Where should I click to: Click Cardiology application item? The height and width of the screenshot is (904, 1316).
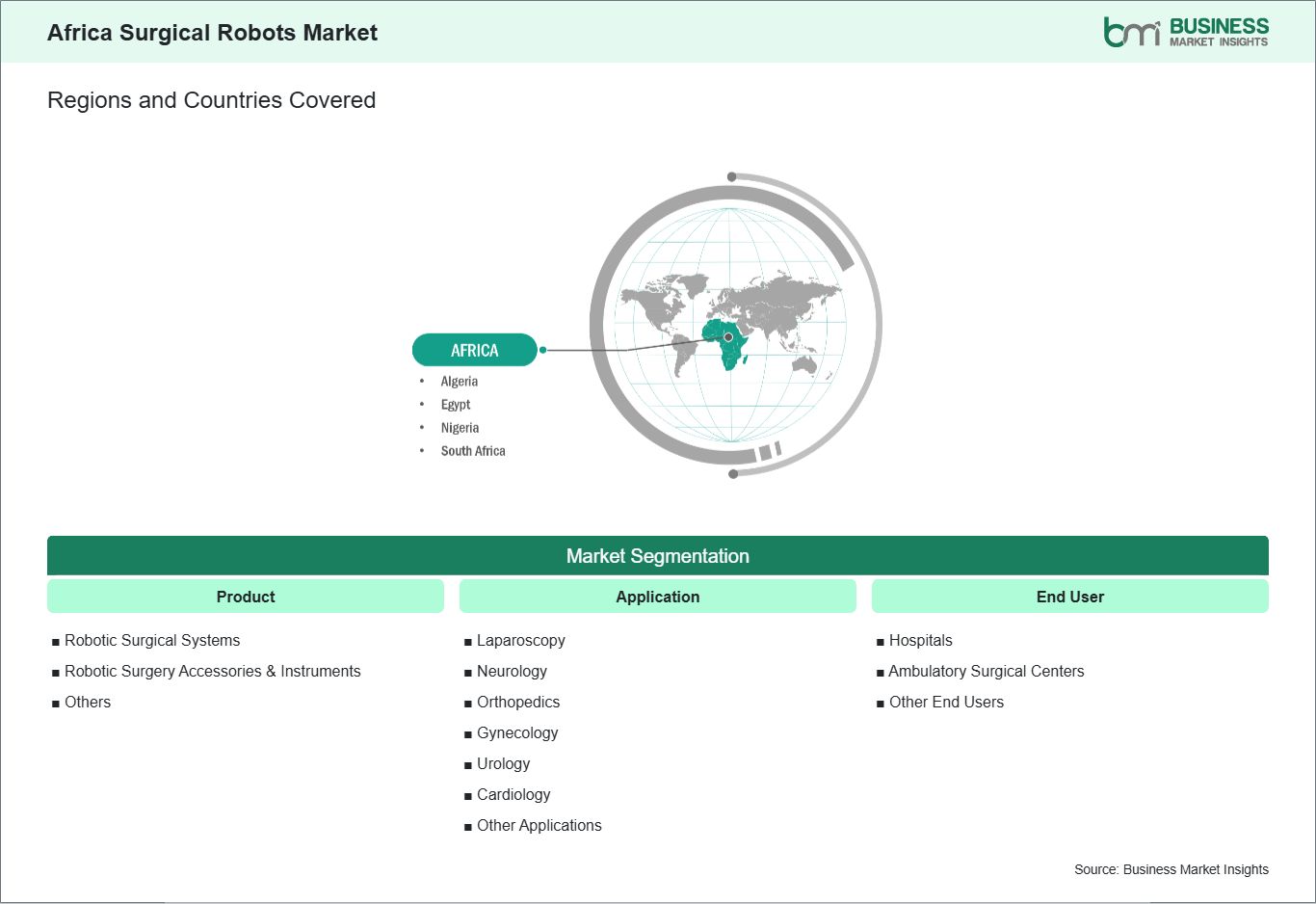coord(513,795)
